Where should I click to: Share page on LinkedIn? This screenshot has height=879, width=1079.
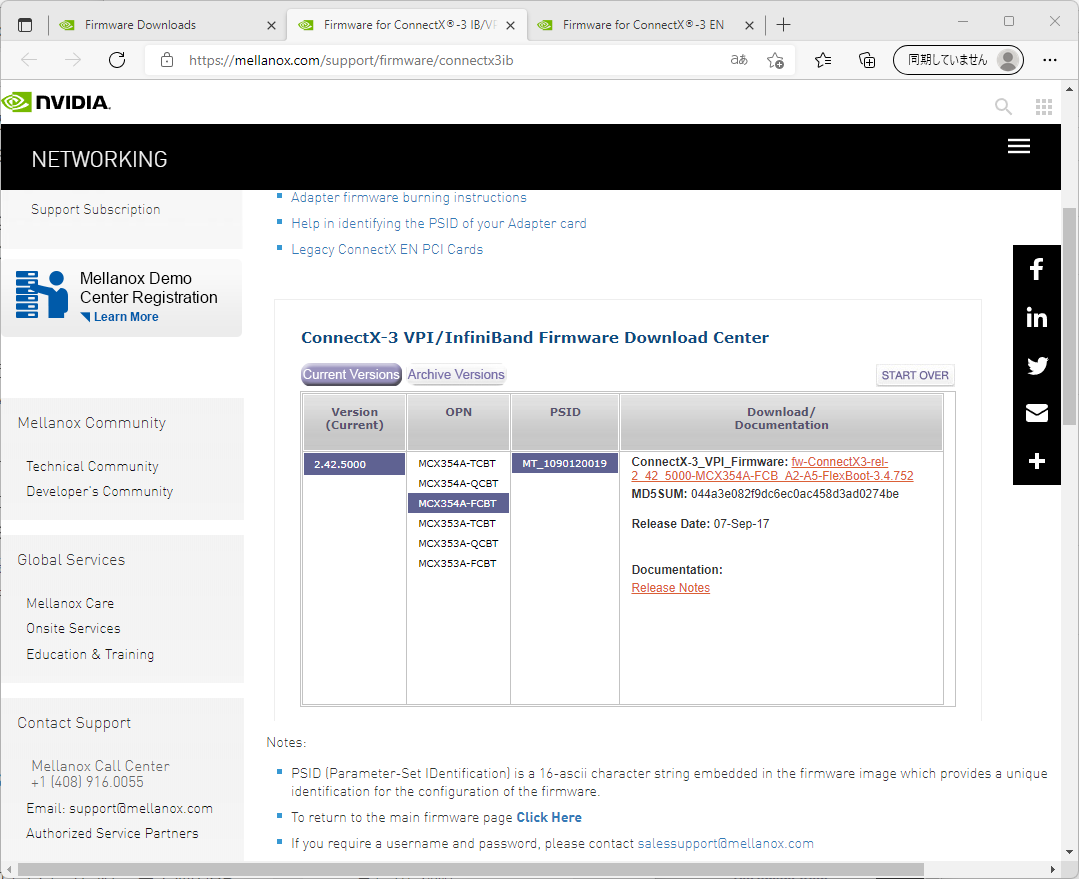(1036, 317)
